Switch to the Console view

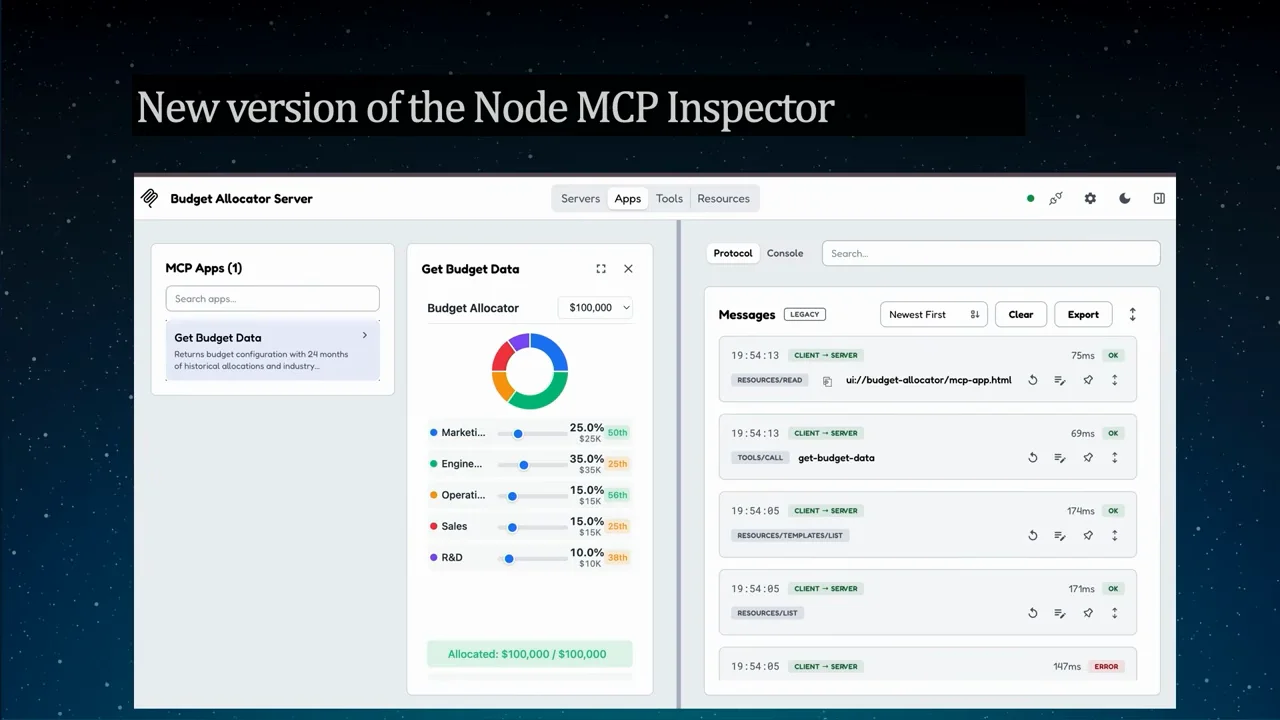tap(785, 253)
